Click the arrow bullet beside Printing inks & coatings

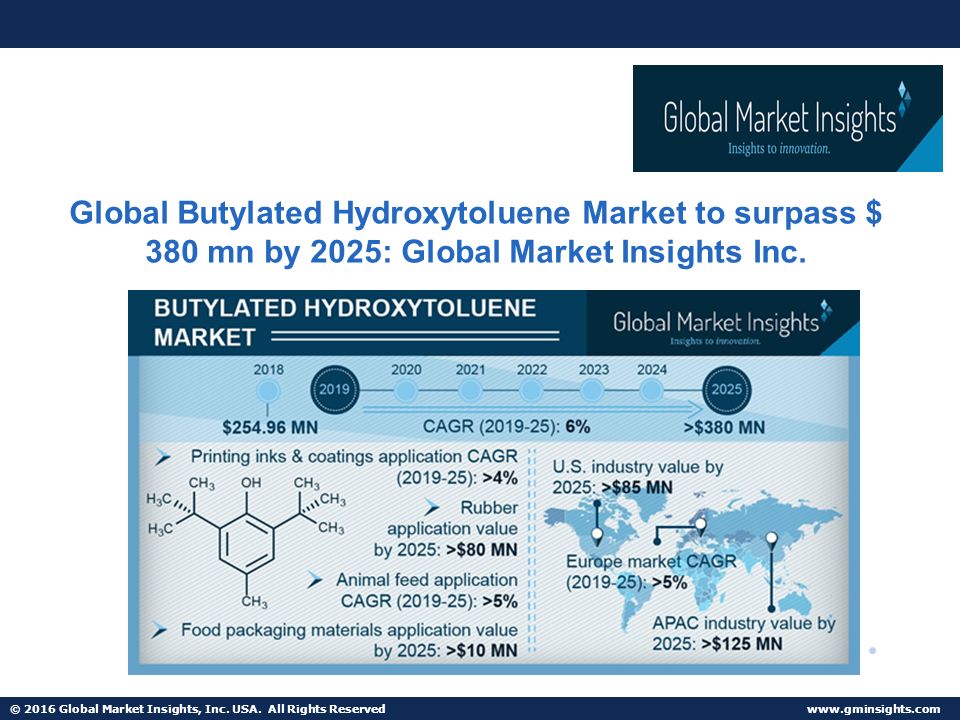(163, 457)
